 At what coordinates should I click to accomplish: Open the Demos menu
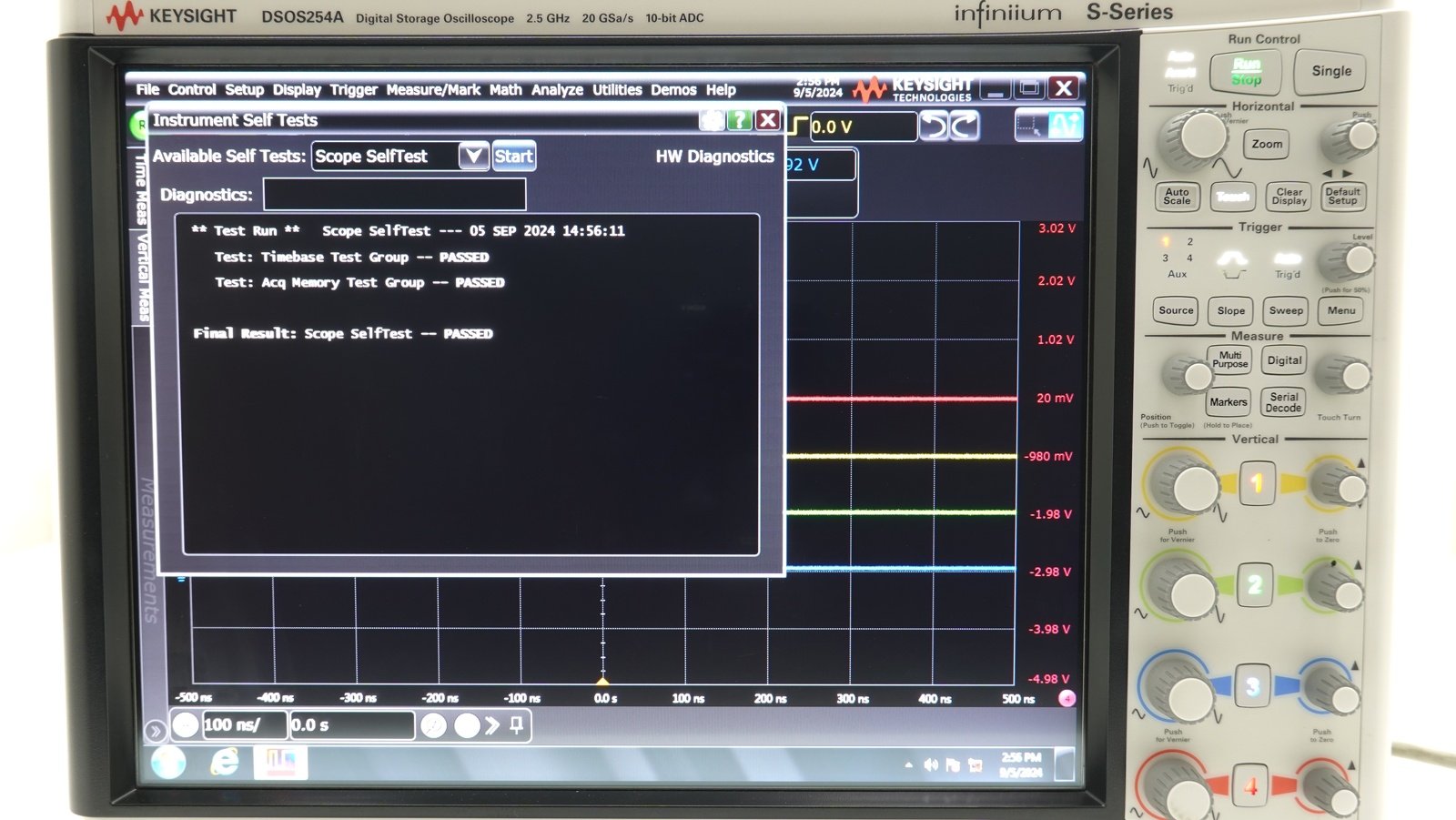point(673,89)
